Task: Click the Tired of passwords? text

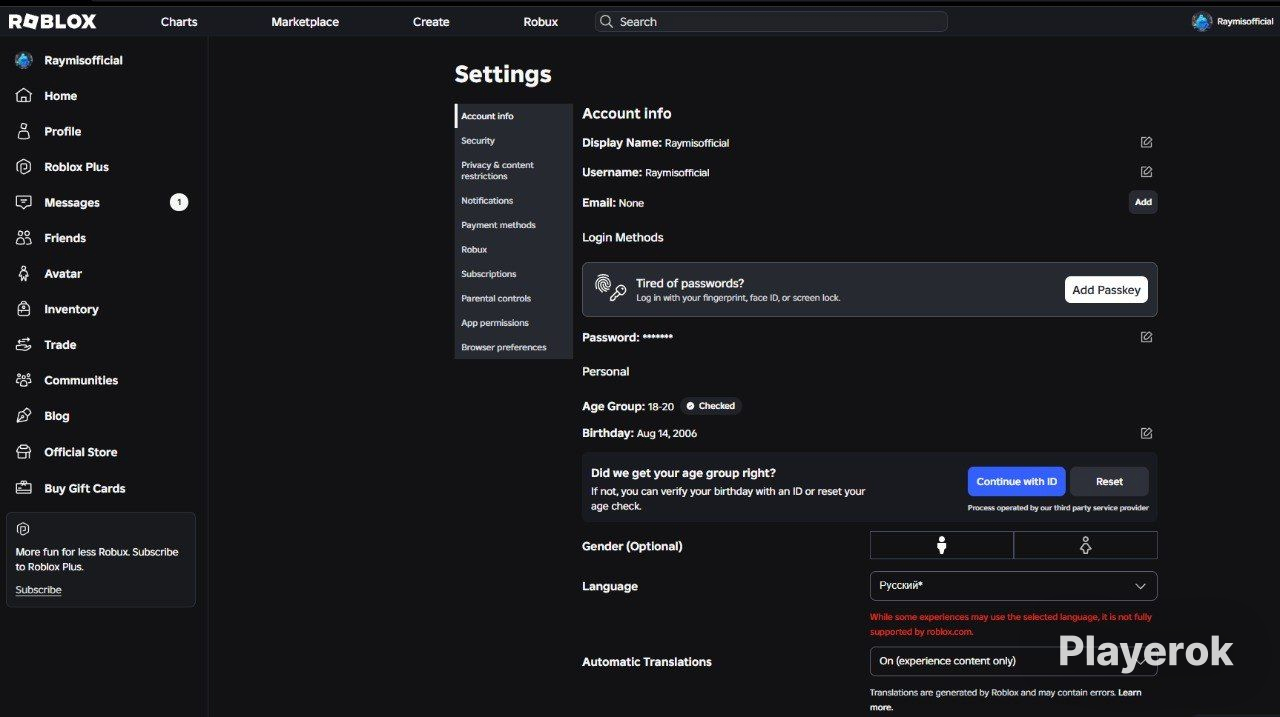Action: click(690, 283)
